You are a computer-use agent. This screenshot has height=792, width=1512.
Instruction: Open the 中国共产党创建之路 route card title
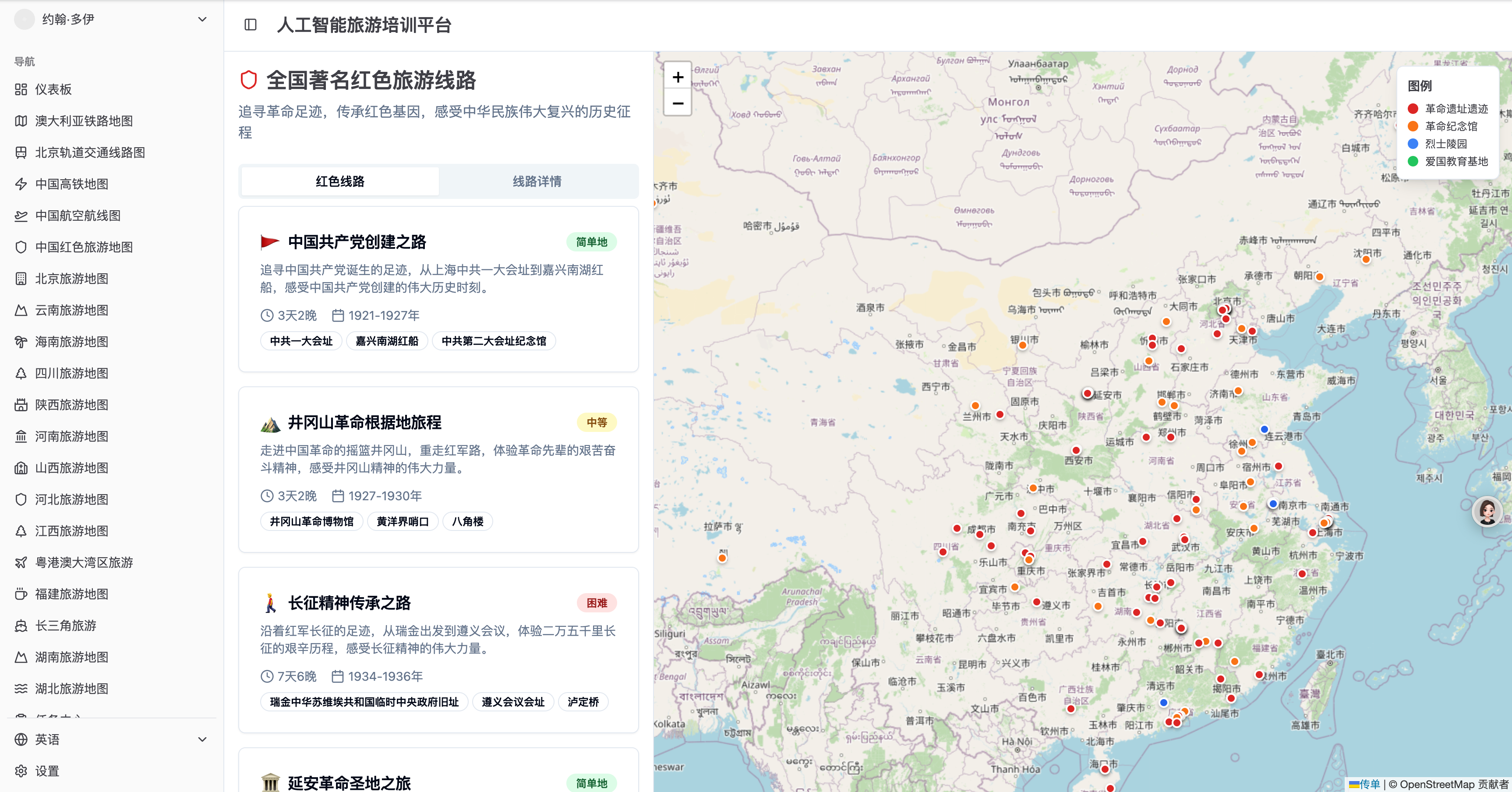click(357, 242)
